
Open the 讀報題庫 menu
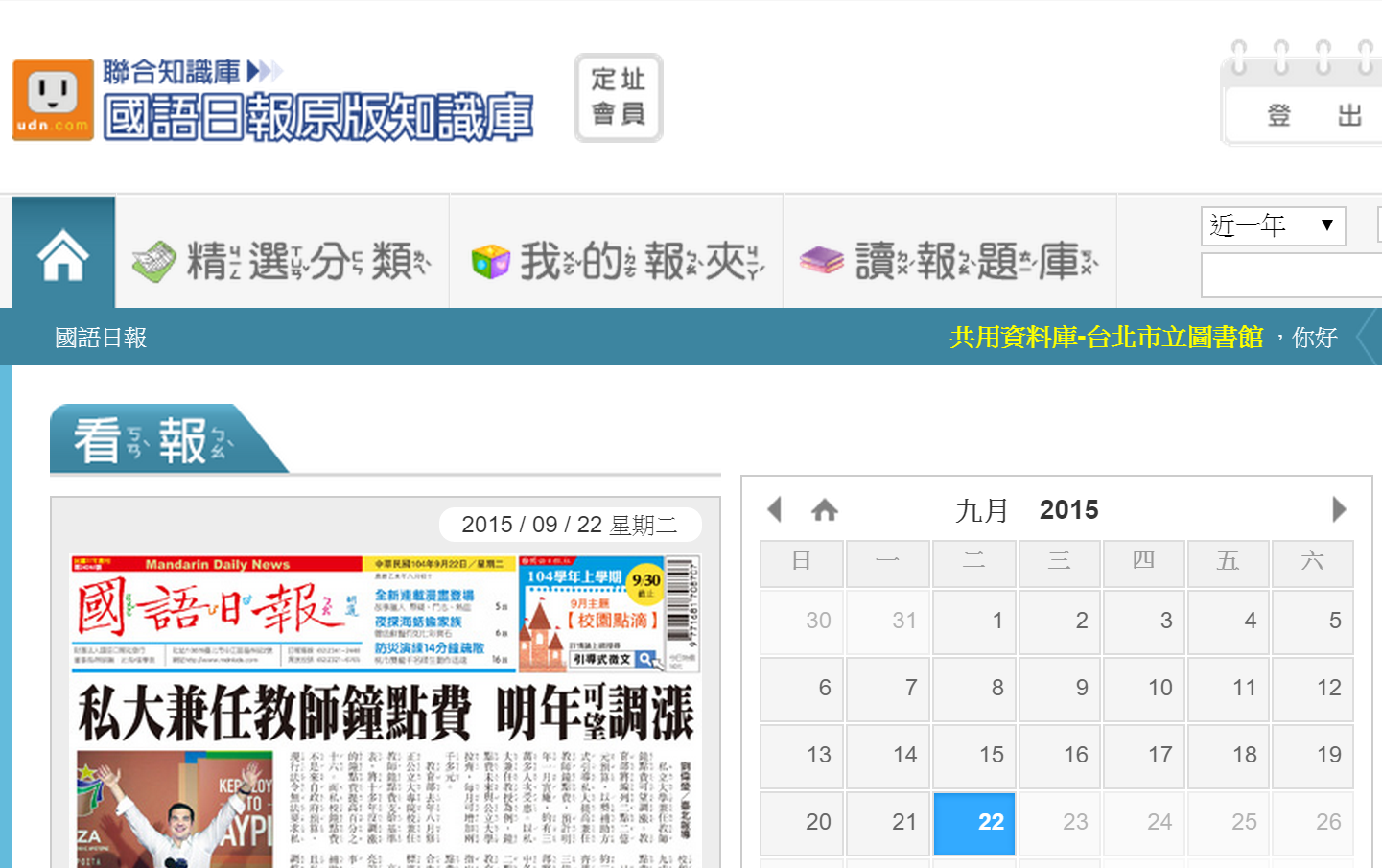[949, 261]
